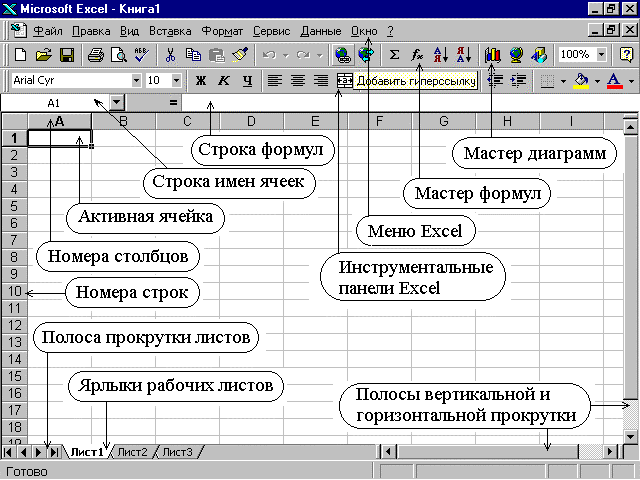This screenshot has width=640, height=480.
Task: Redo the action arrow icon
Action: point(303,55)
